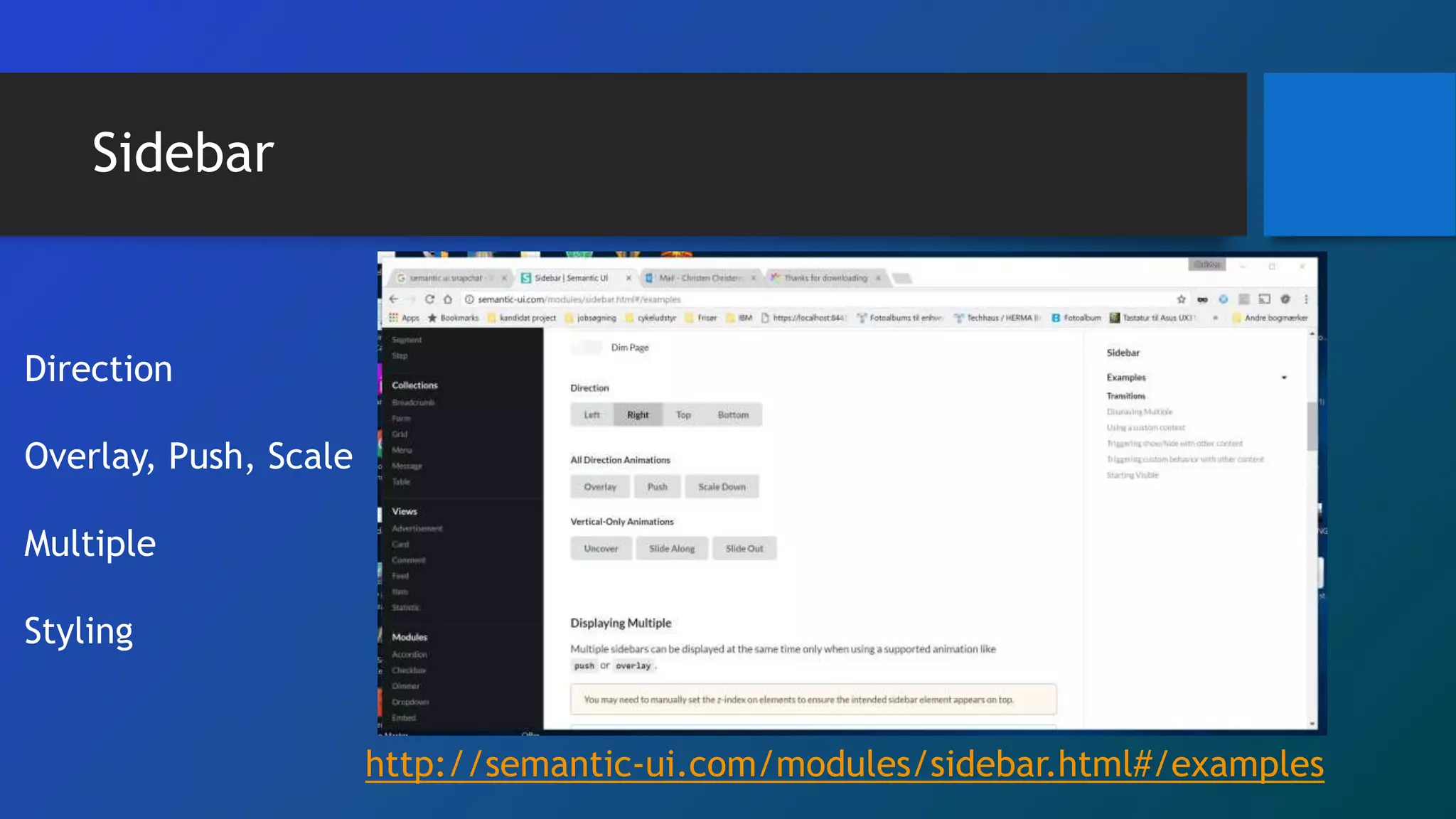
Task: Click the Fotoalbum bookmark icon
Action: pyautogui.click(x=1056, y=318)
